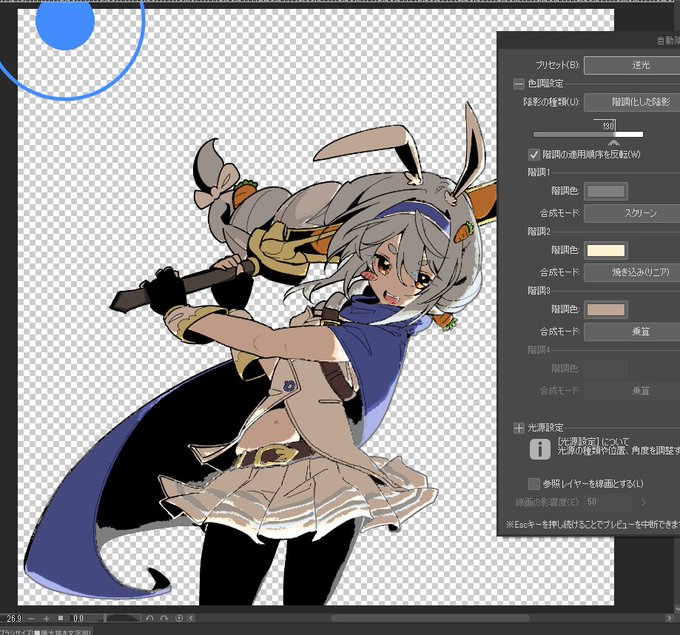Click the blue light source handle on canvas
Screen dimensions: 680x635
(65, 22)
